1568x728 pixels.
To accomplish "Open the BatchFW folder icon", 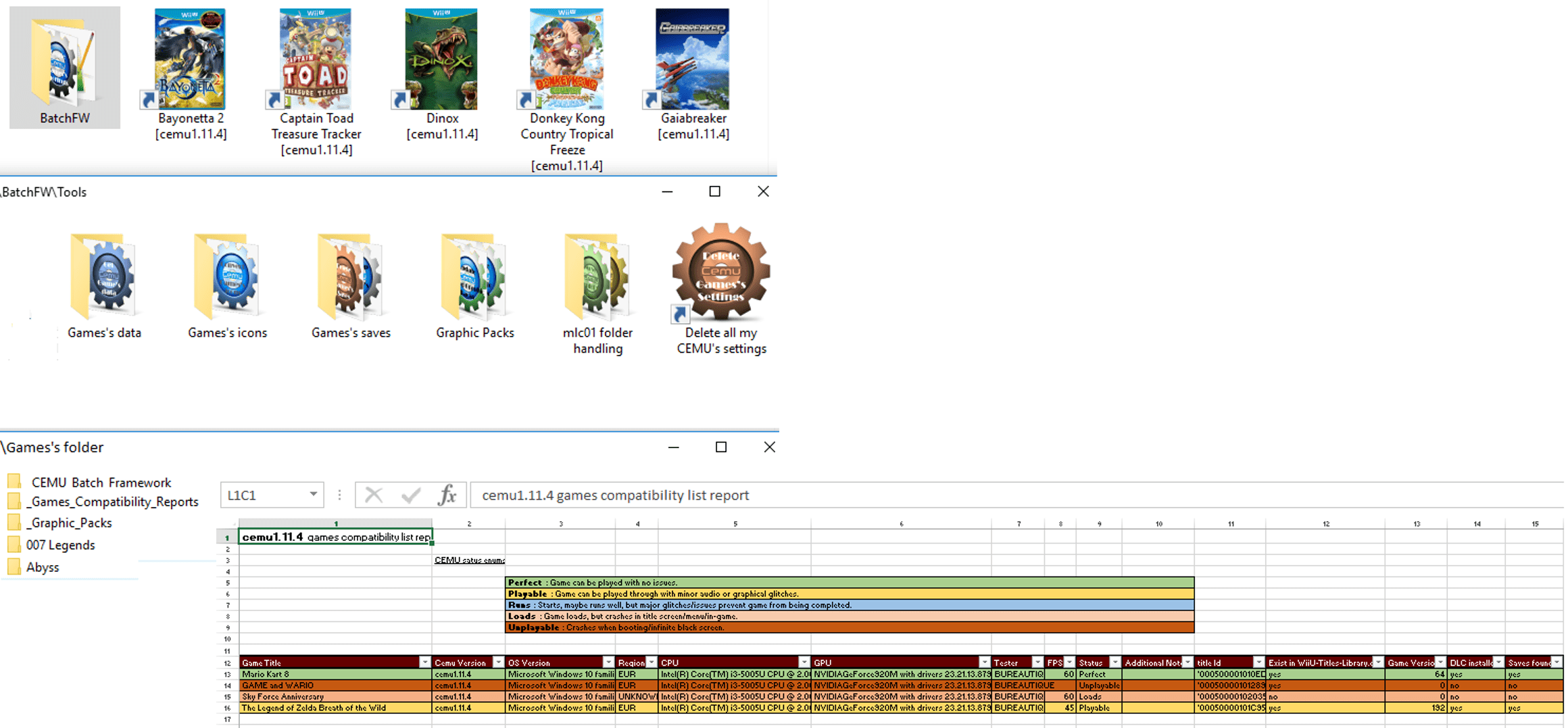I will [65, 68].
